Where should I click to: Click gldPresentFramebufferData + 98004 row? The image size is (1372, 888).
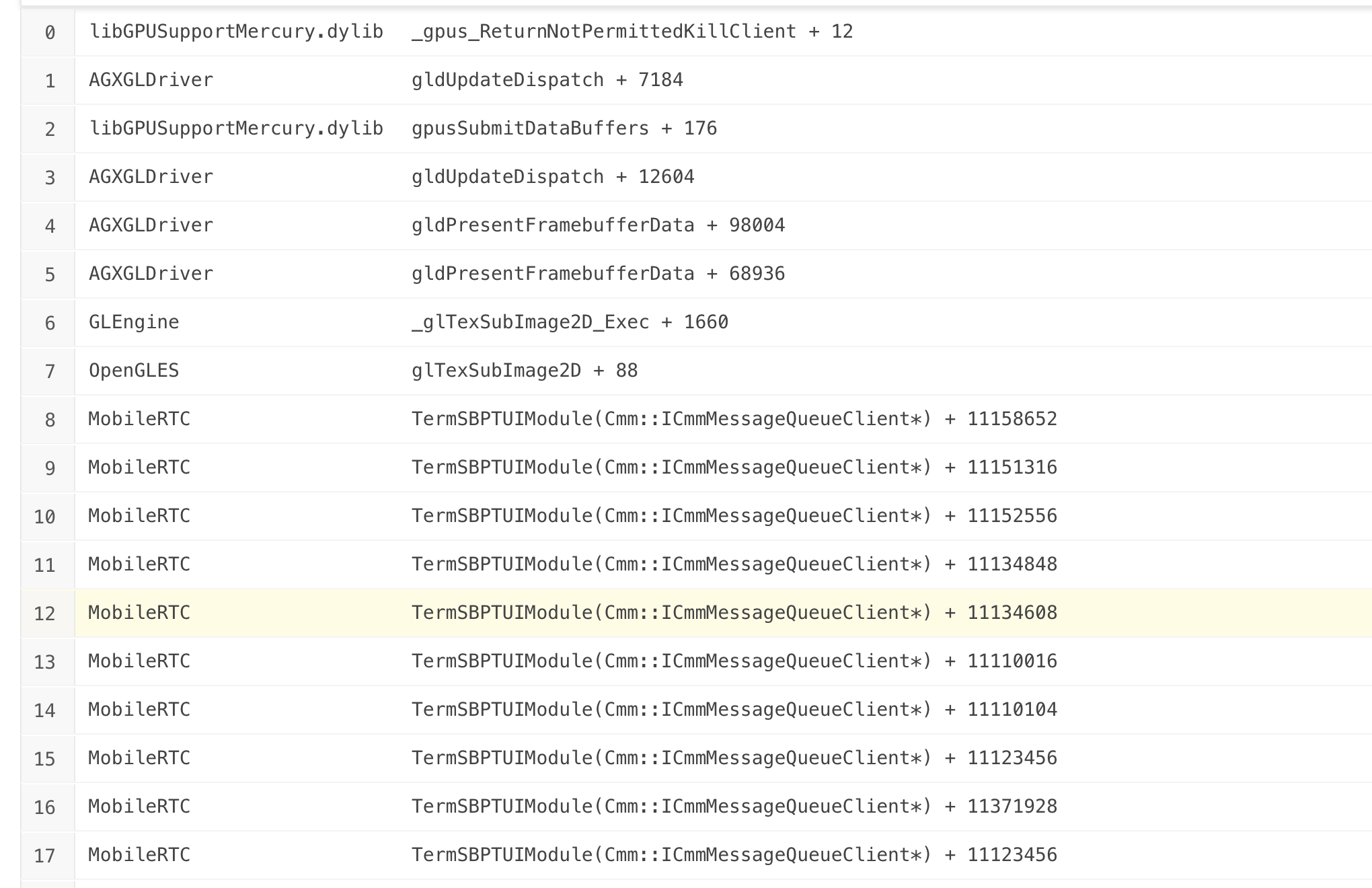pos(597,225)
